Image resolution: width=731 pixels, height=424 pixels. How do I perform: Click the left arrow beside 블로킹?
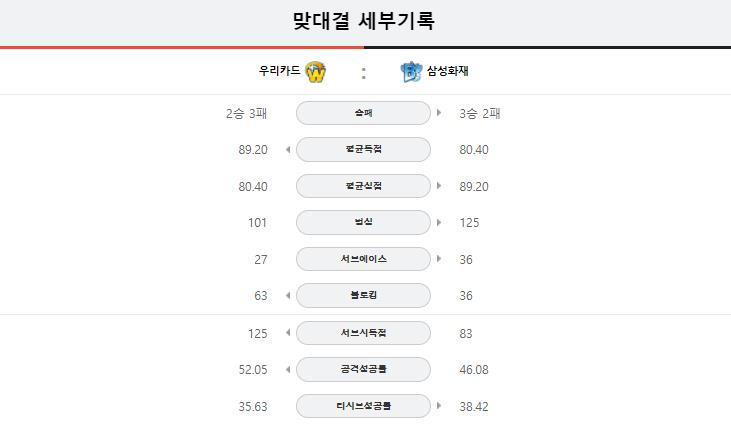coord(288,295)
